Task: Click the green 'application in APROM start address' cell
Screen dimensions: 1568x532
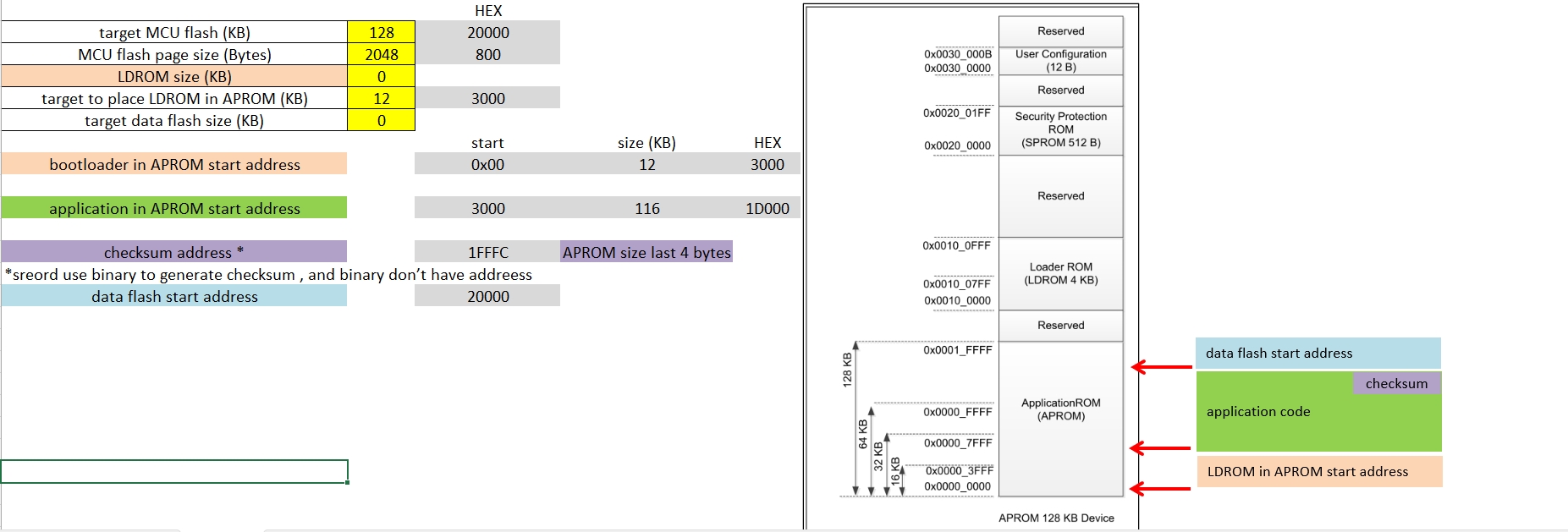Action: pyautogui.click(x=174, y=208)
